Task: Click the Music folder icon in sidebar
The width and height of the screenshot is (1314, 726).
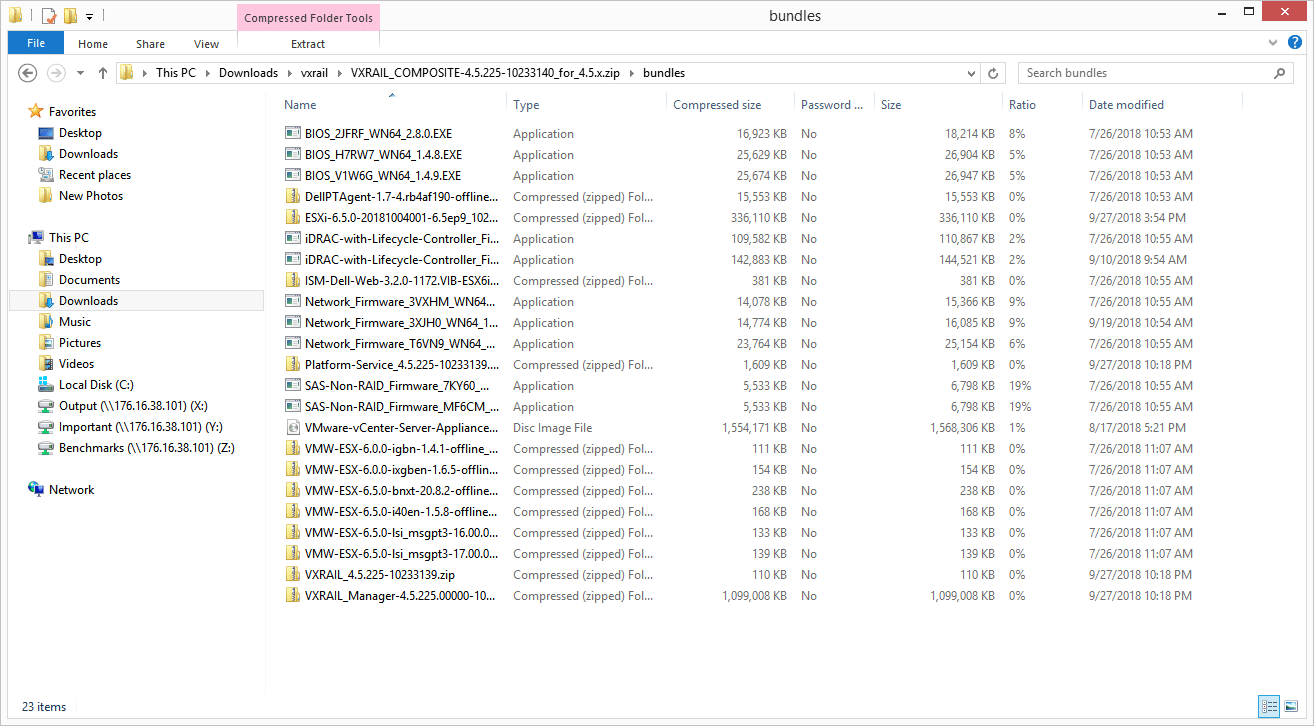Action: (x=46, y=322)
